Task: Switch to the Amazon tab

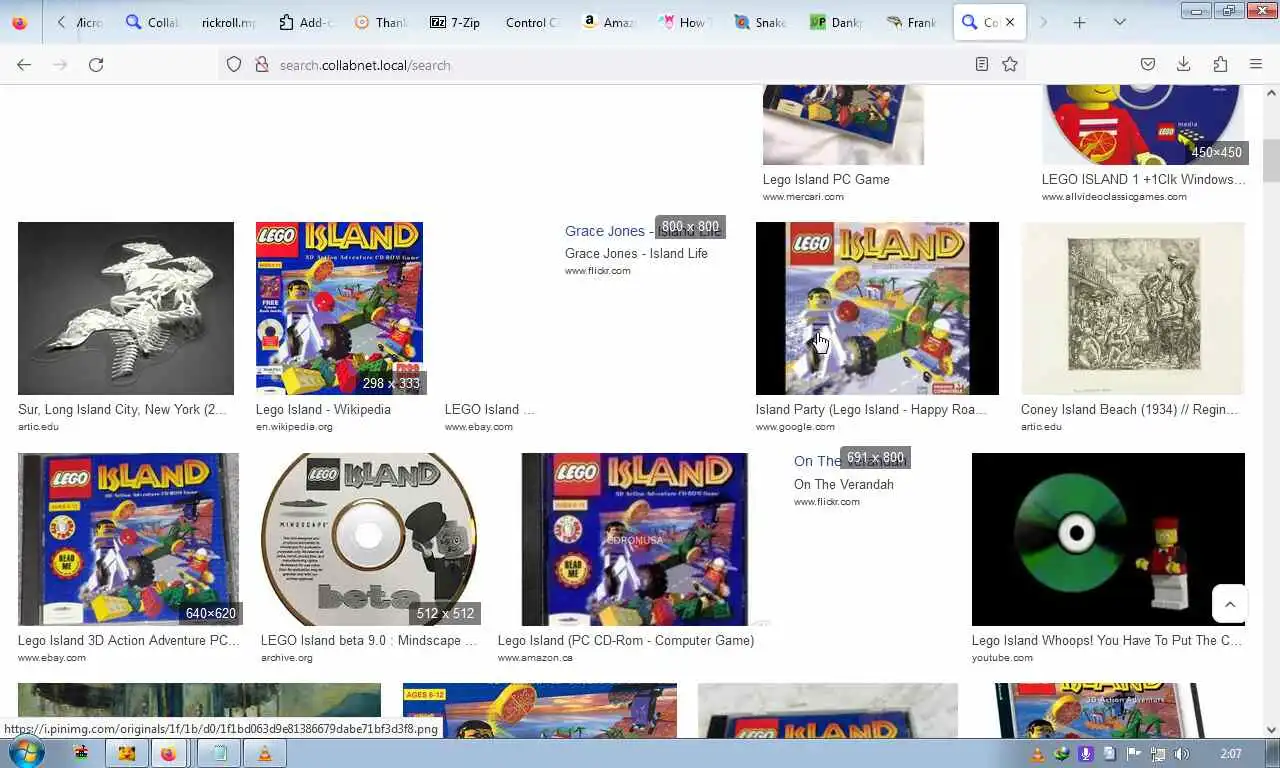Action: tap(607, 22)
